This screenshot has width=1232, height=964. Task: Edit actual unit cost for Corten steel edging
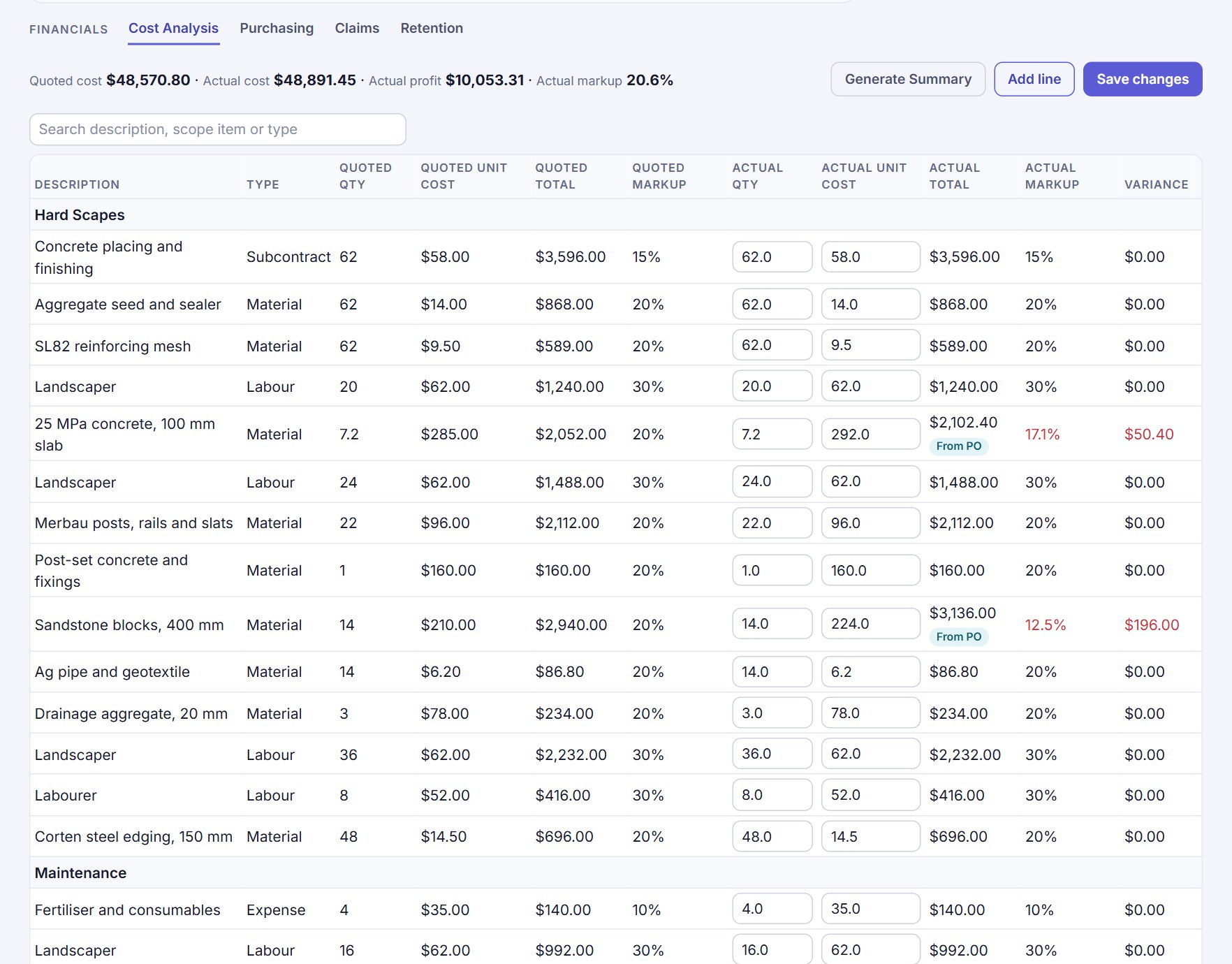[871, 836]
